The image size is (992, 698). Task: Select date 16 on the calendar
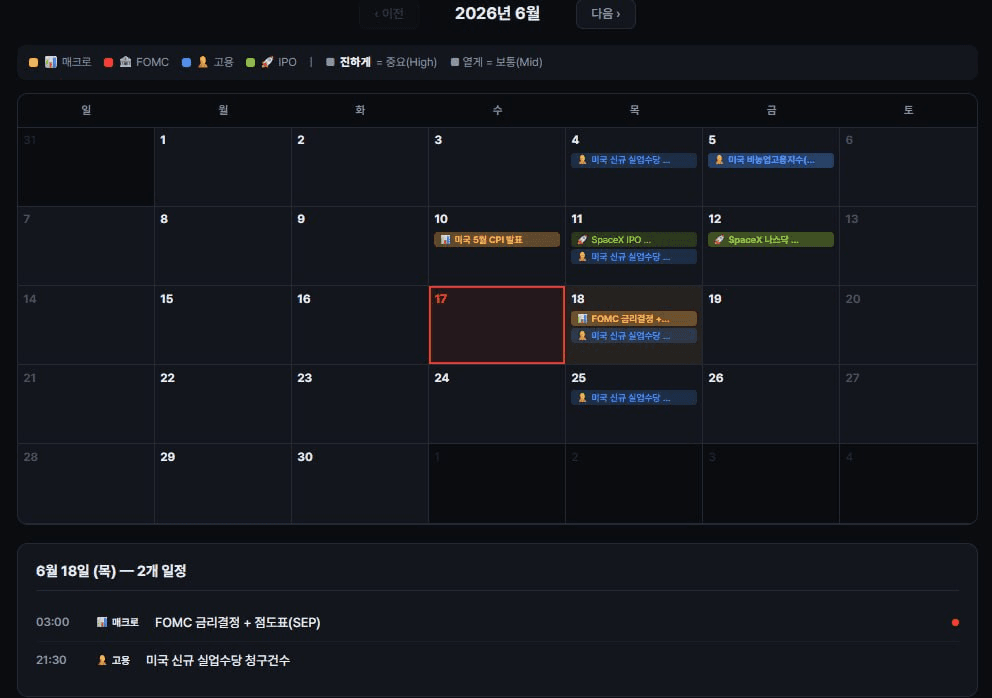click(x=359, y=325)
